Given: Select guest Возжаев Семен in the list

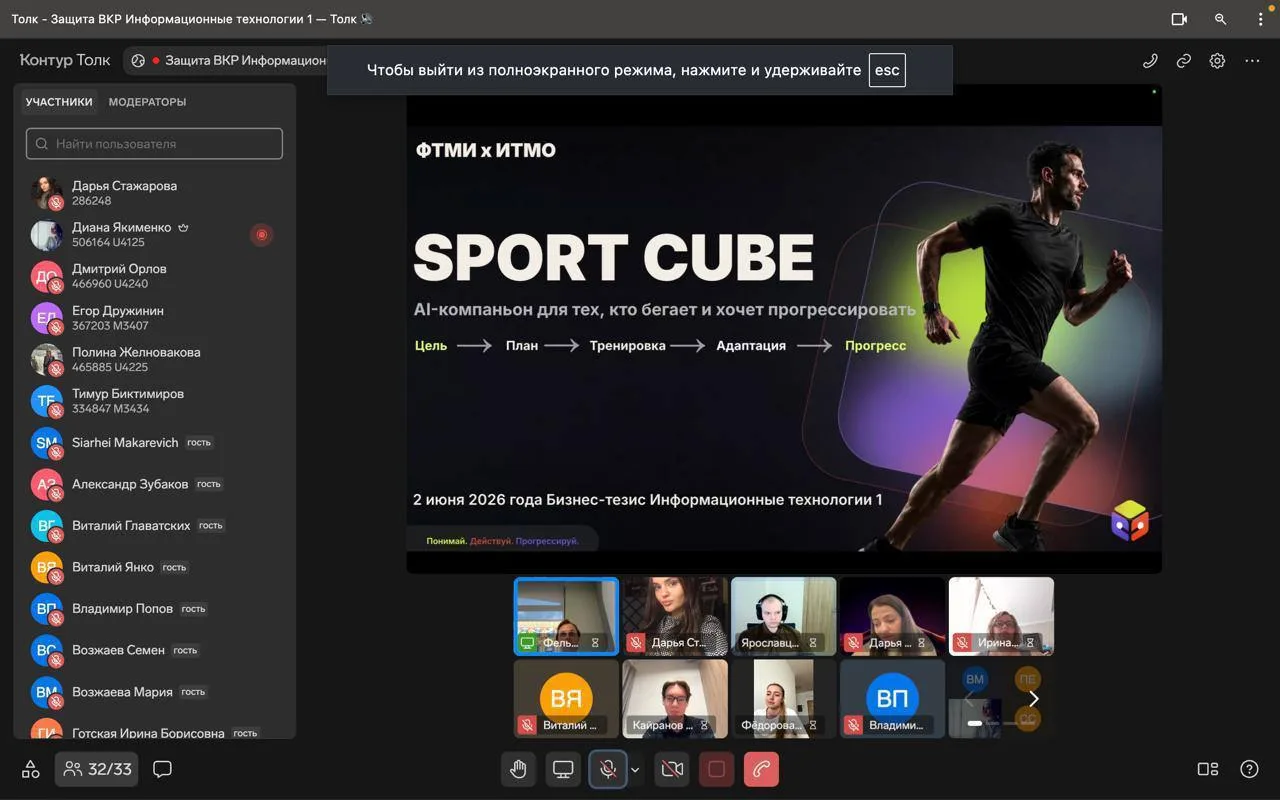Looking at the screenshot, I should (x=154, y=650).
